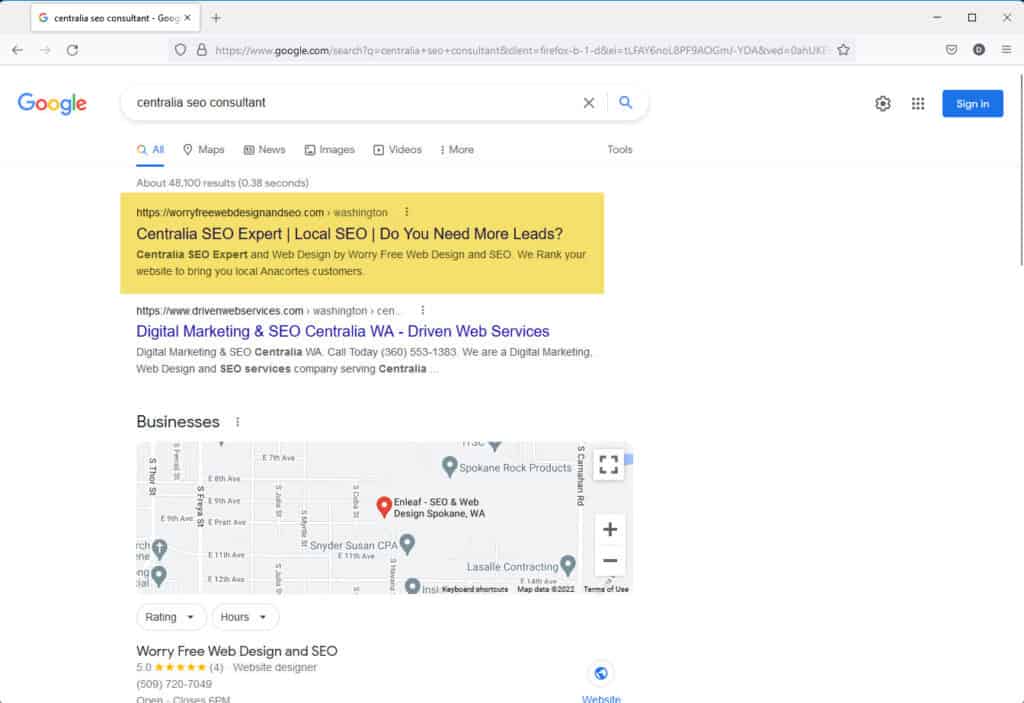Viewport: 1024px width, 703px height.
Task: Reload the page with the refresh icon
Action: pos(72,50)
